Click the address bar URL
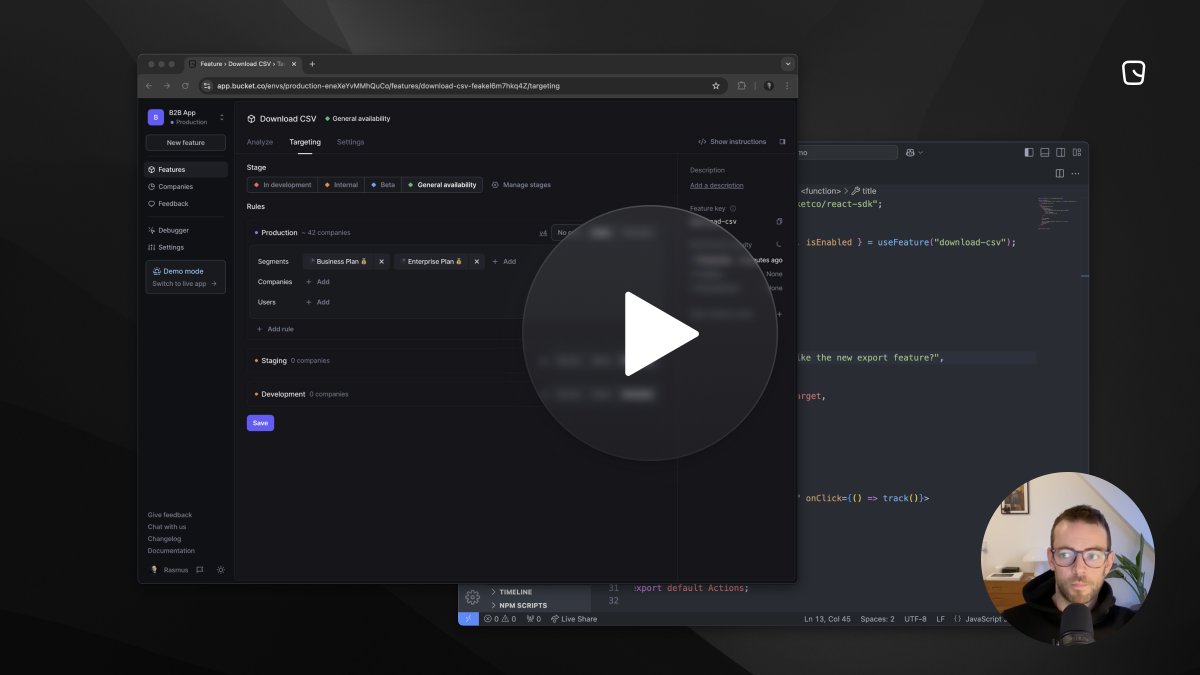1200x675 pixels. click(x=388, y=86)
